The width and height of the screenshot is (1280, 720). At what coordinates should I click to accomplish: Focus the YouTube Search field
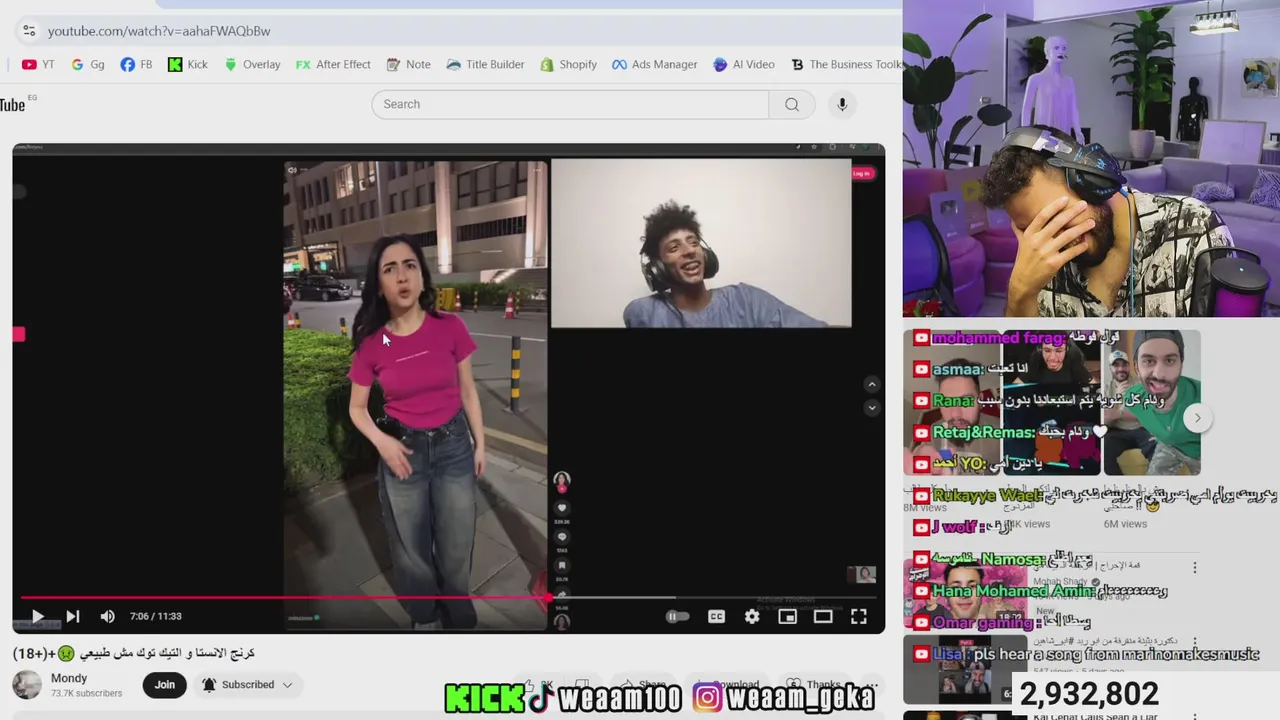pyautogui.click(x=570, y=104)
